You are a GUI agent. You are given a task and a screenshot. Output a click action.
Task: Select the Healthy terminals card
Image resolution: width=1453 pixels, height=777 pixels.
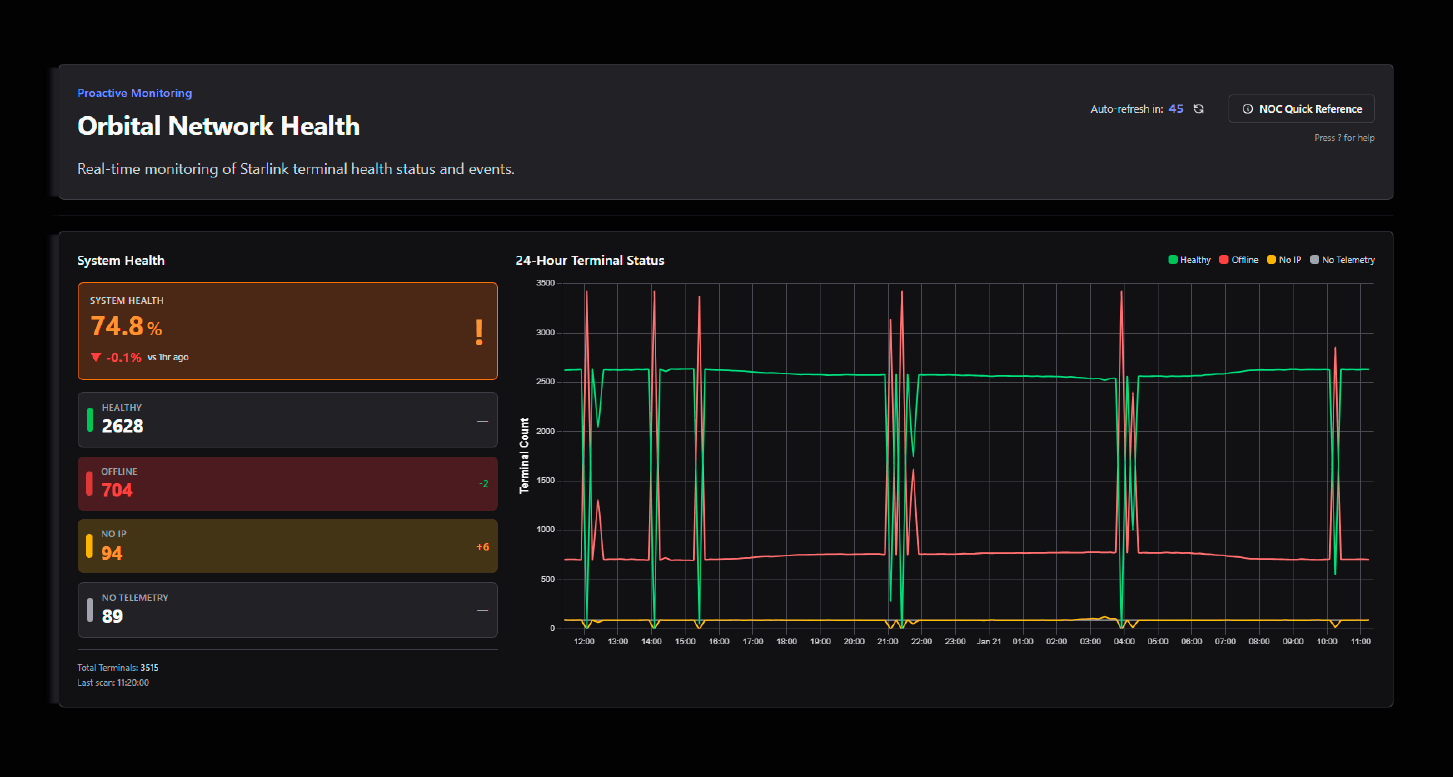click(287, 420)
